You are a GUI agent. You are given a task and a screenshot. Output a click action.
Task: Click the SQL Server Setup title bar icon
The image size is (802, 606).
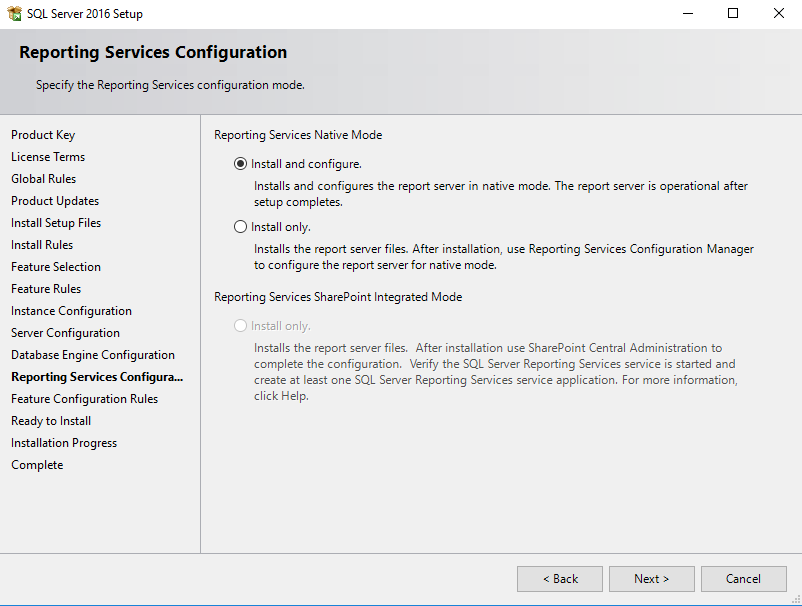coord(15,14)
